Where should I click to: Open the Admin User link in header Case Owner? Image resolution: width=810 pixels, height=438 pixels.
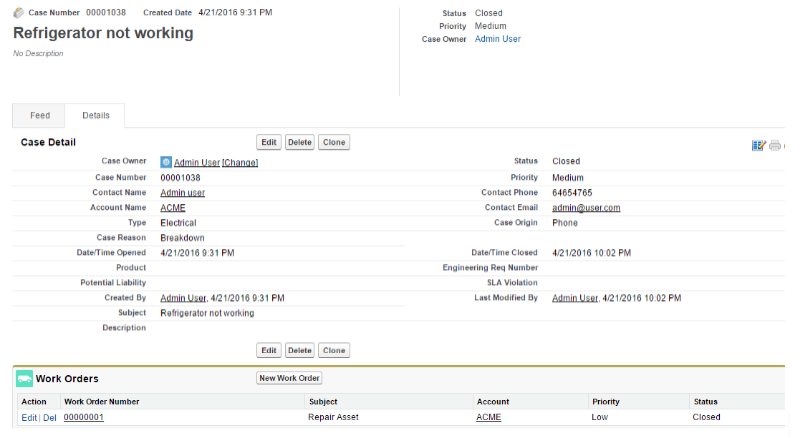click(497, 39)
